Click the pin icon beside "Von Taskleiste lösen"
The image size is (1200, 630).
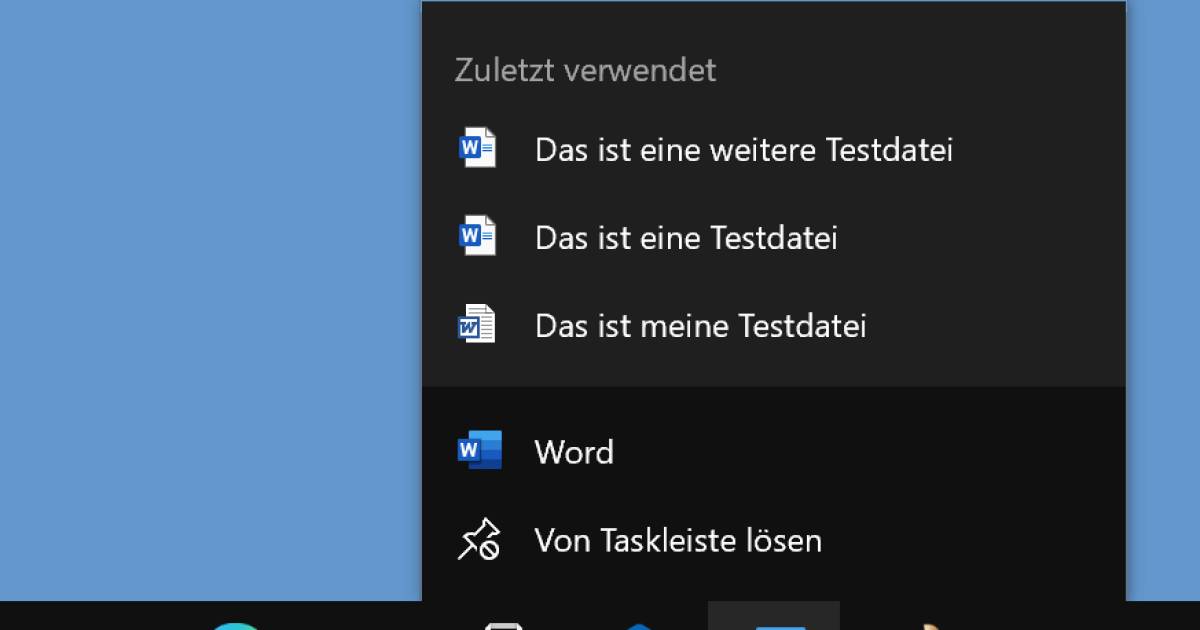(x=480, y=540)
